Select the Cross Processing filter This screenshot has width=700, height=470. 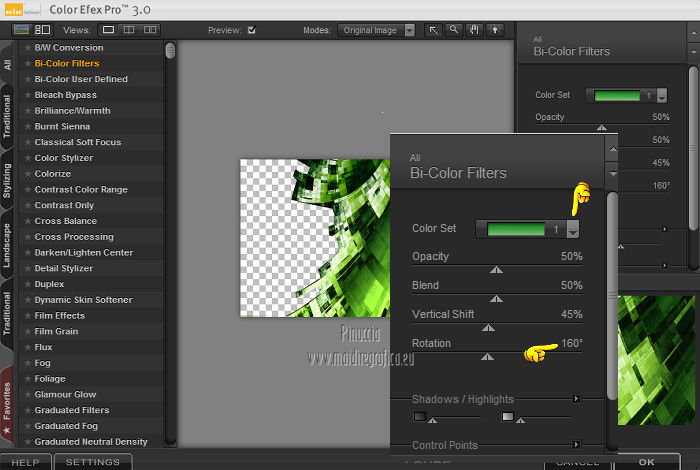pyautogui.click(x=74, y=237)
